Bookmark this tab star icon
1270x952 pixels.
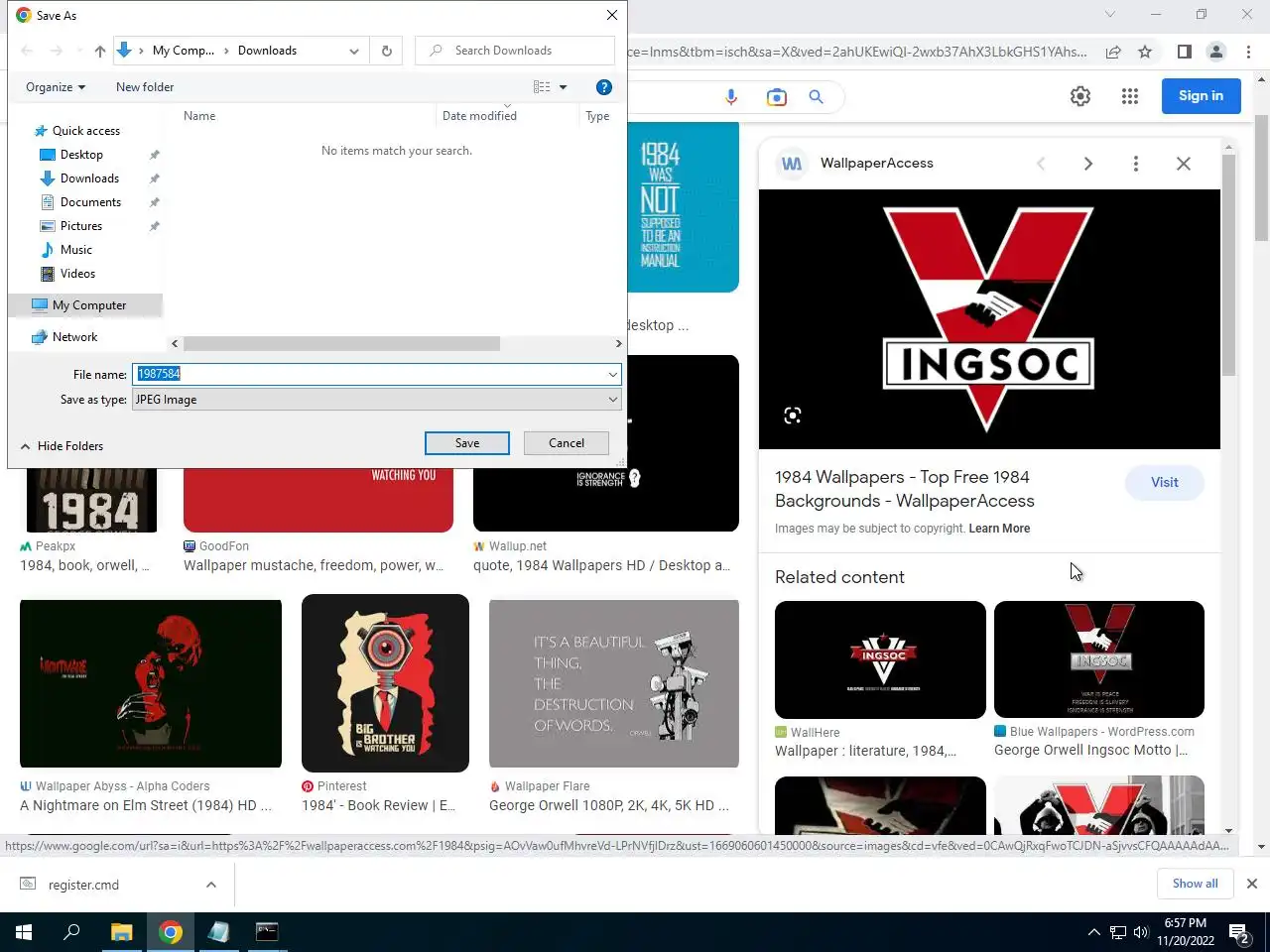[1145, 52]
